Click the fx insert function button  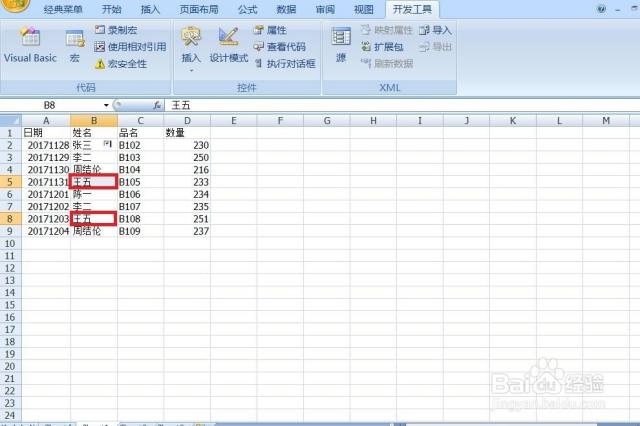tap(156, 105)
